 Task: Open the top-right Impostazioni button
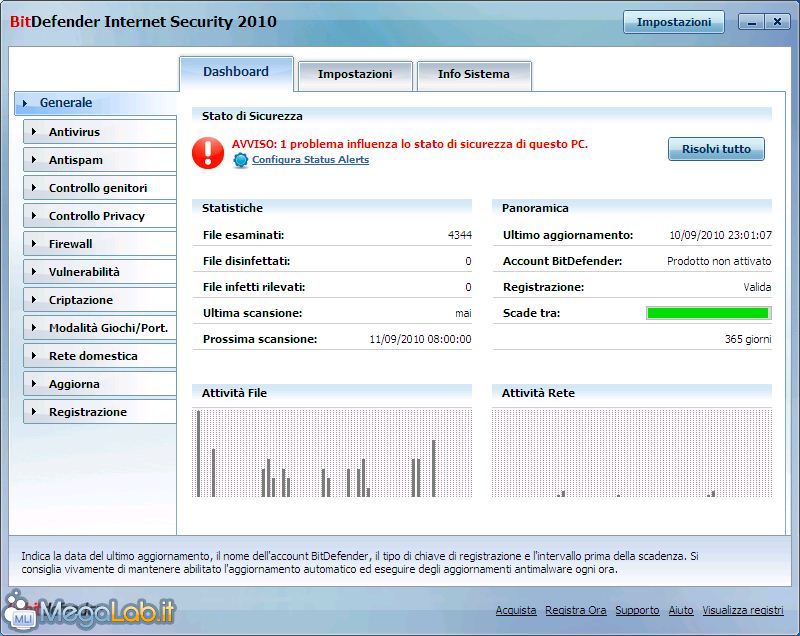tap(673, 22)
